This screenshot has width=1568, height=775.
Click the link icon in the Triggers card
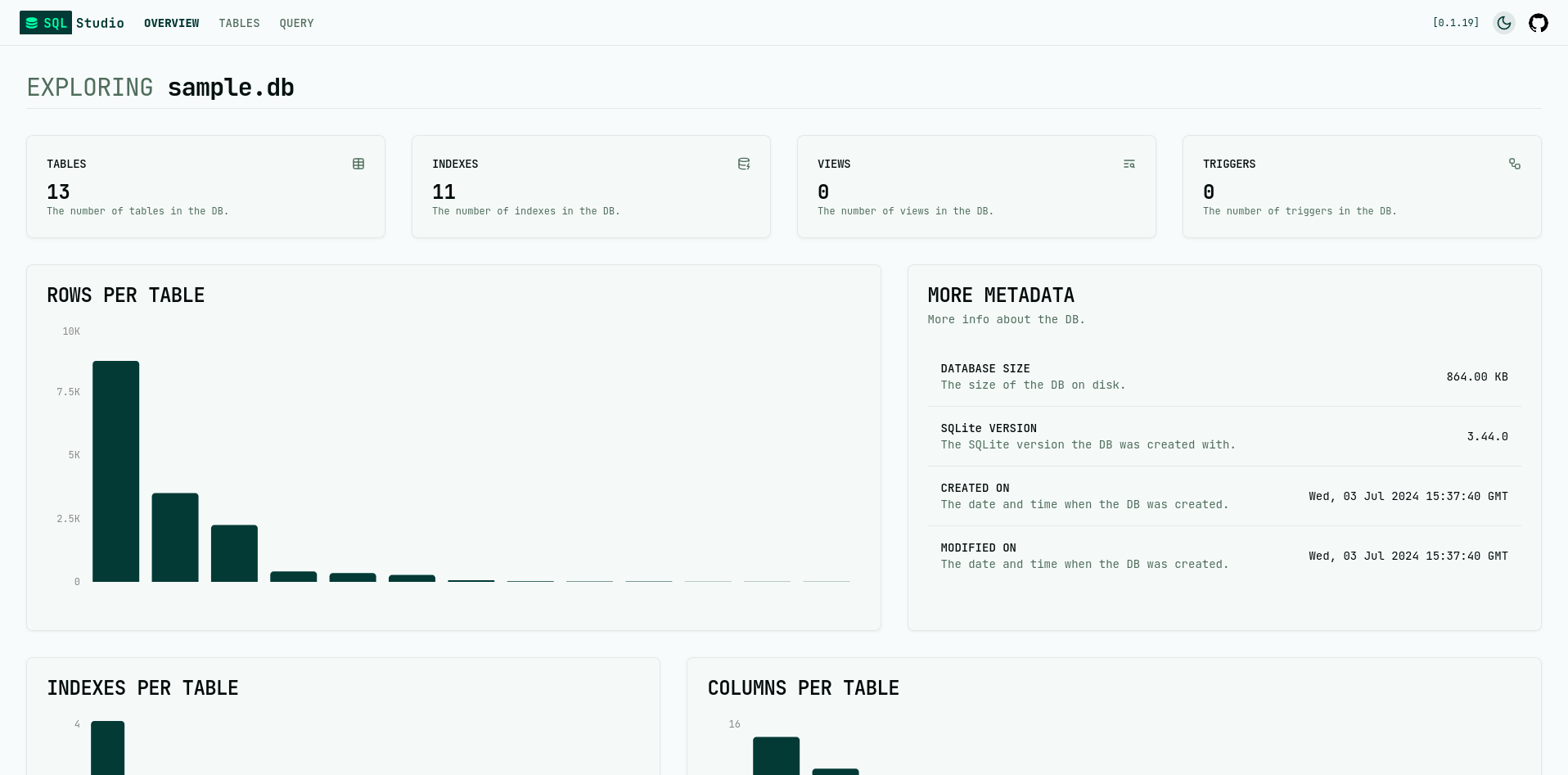coord(1515,164)
